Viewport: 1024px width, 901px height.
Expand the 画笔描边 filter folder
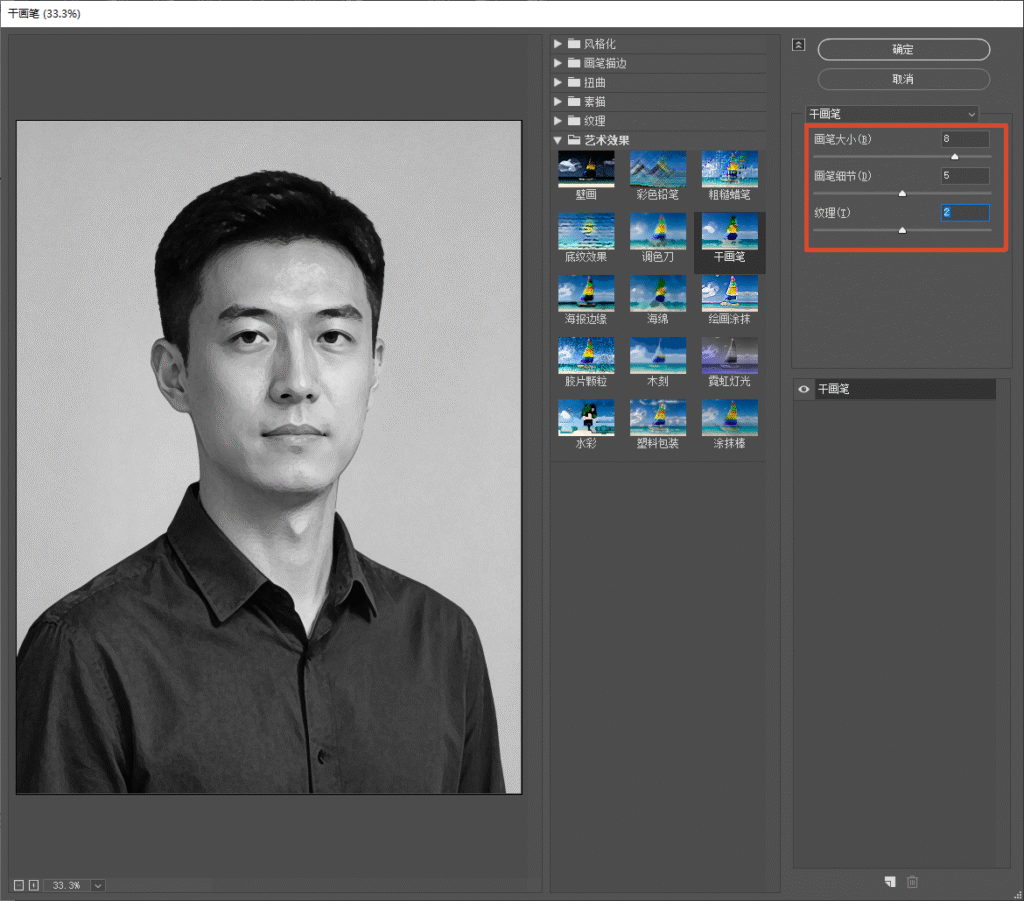click(x=558, y=63)
